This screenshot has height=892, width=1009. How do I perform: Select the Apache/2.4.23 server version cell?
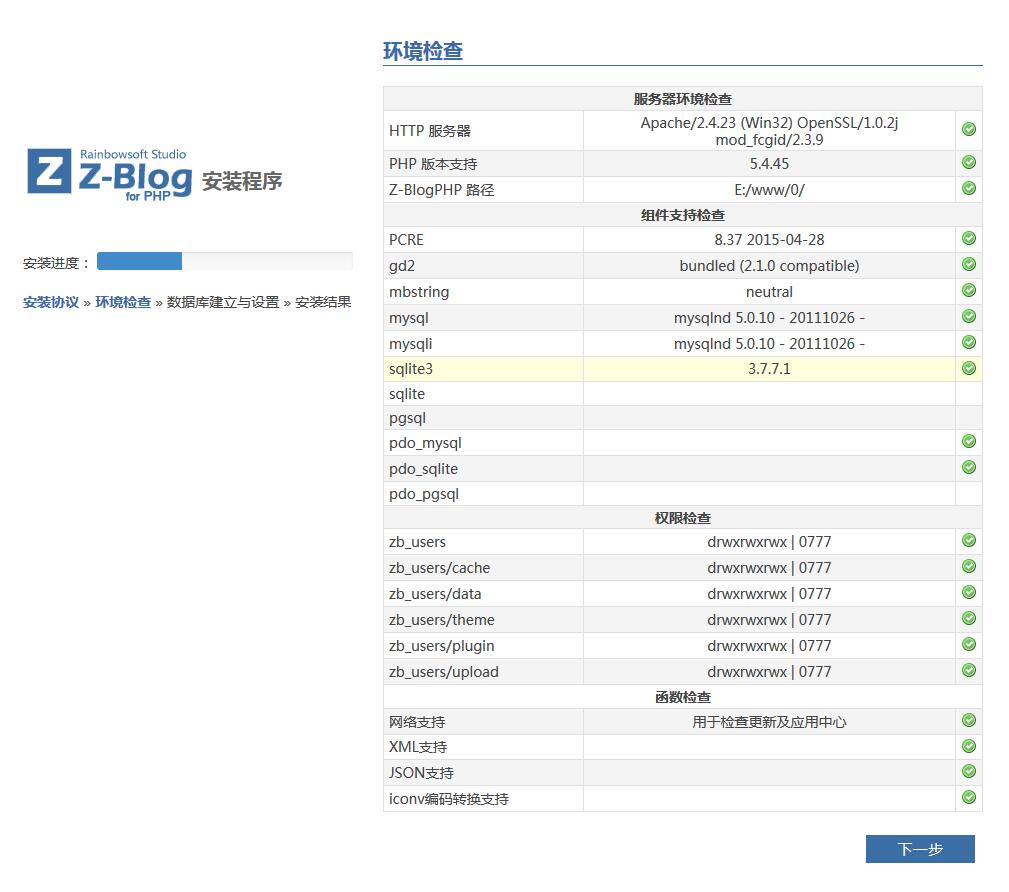(769, 131)
